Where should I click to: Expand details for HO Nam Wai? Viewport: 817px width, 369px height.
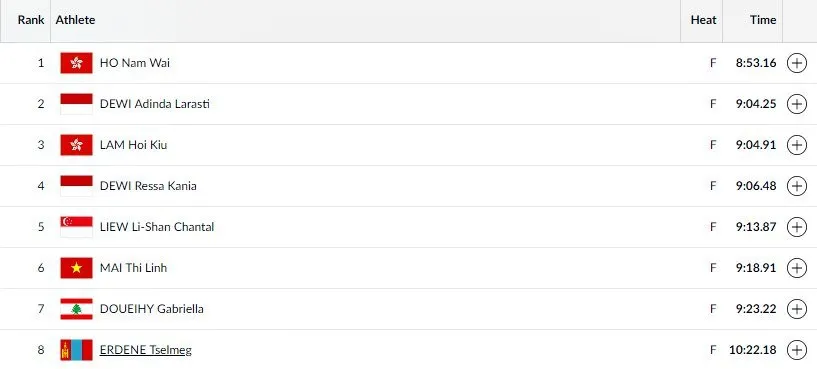point(797,63)
